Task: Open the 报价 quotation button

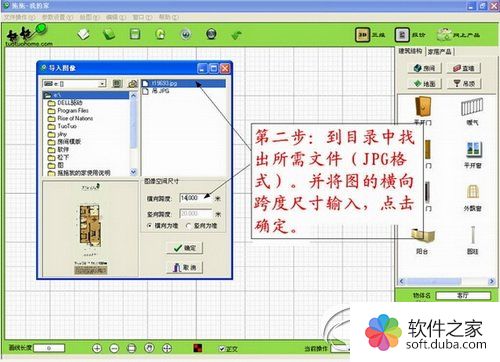Action: click(x=410, y=35)
